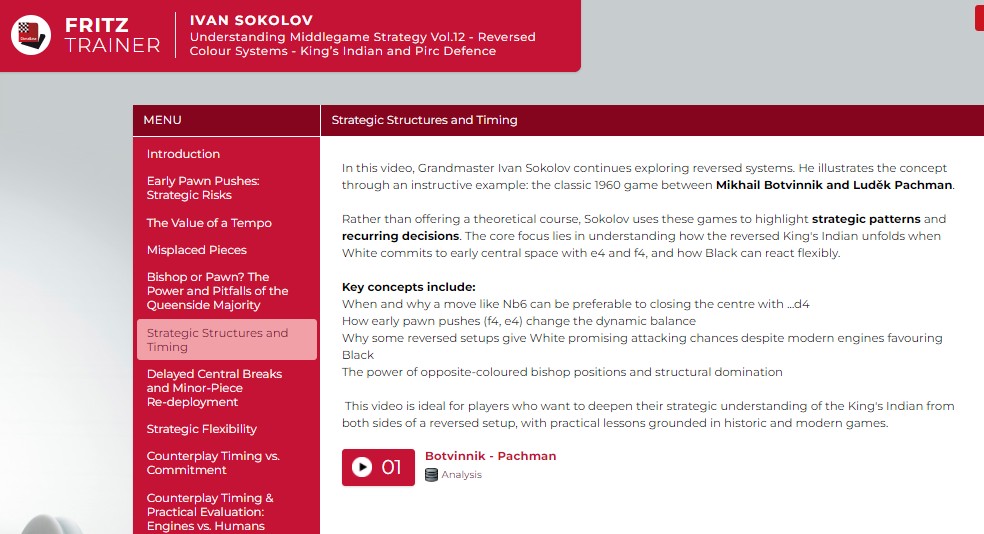This screenshot has width=984, height=534.
Task: Click the Strategic Structures and Timing header bar
Action: [652, 120]
